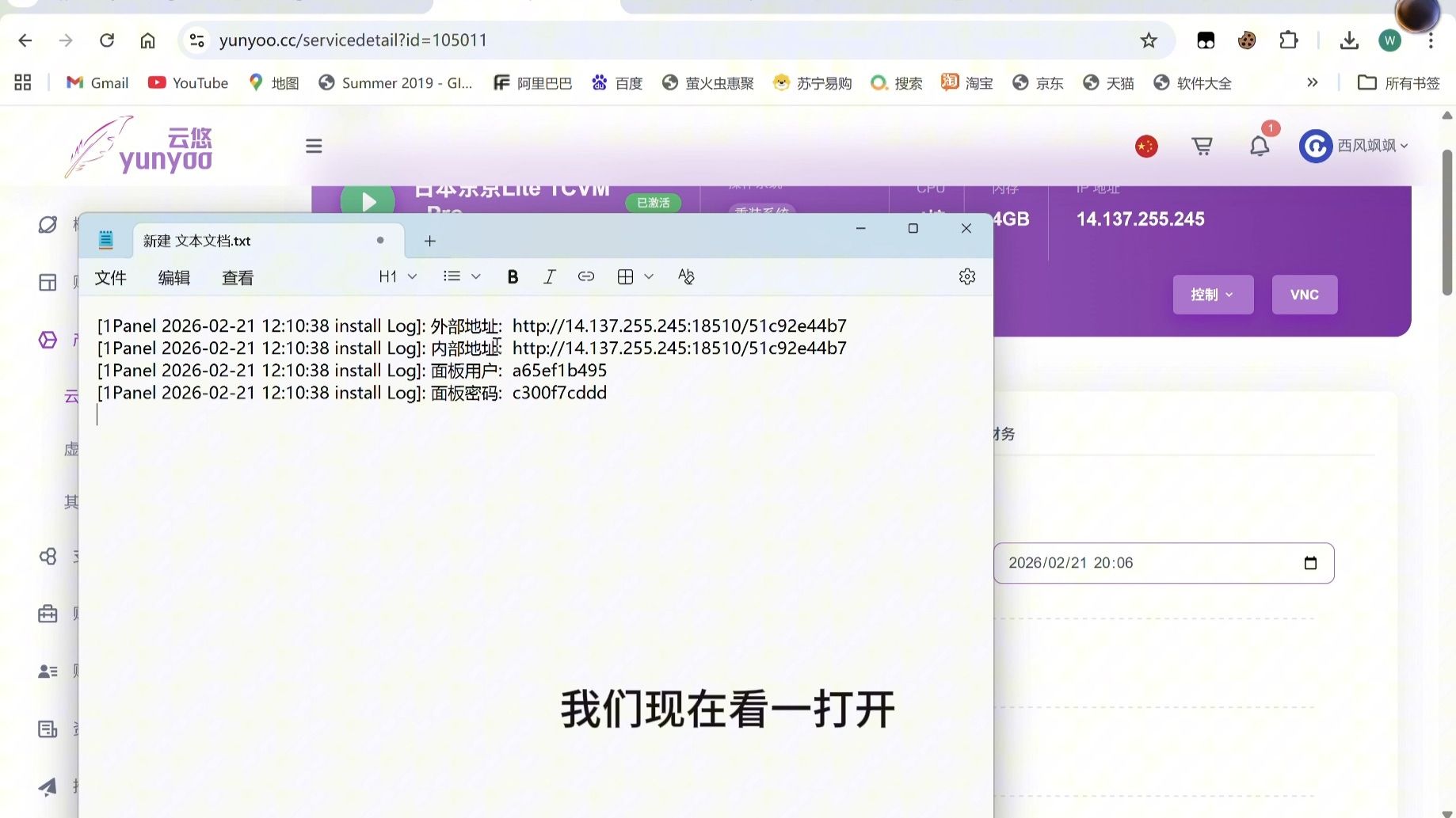Image resolution: width=1456 pixels, height=818 pixels.
Task: Open the calendar picker in date field
Action: (x=1310, y=563)
